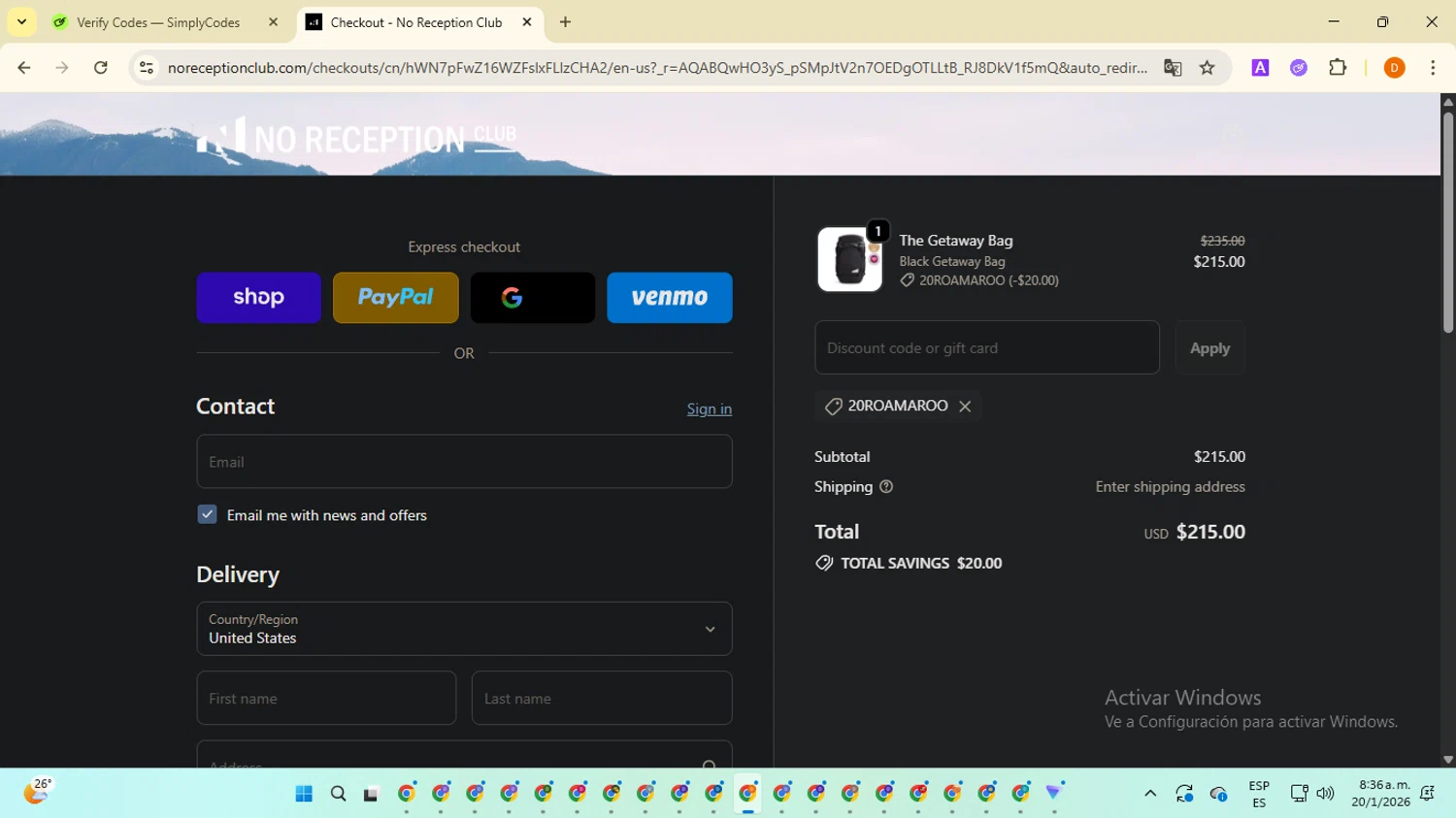The width and height of the screenshot is (1456, 818).
Task: View site information icon in address bar
Action: 147,68
